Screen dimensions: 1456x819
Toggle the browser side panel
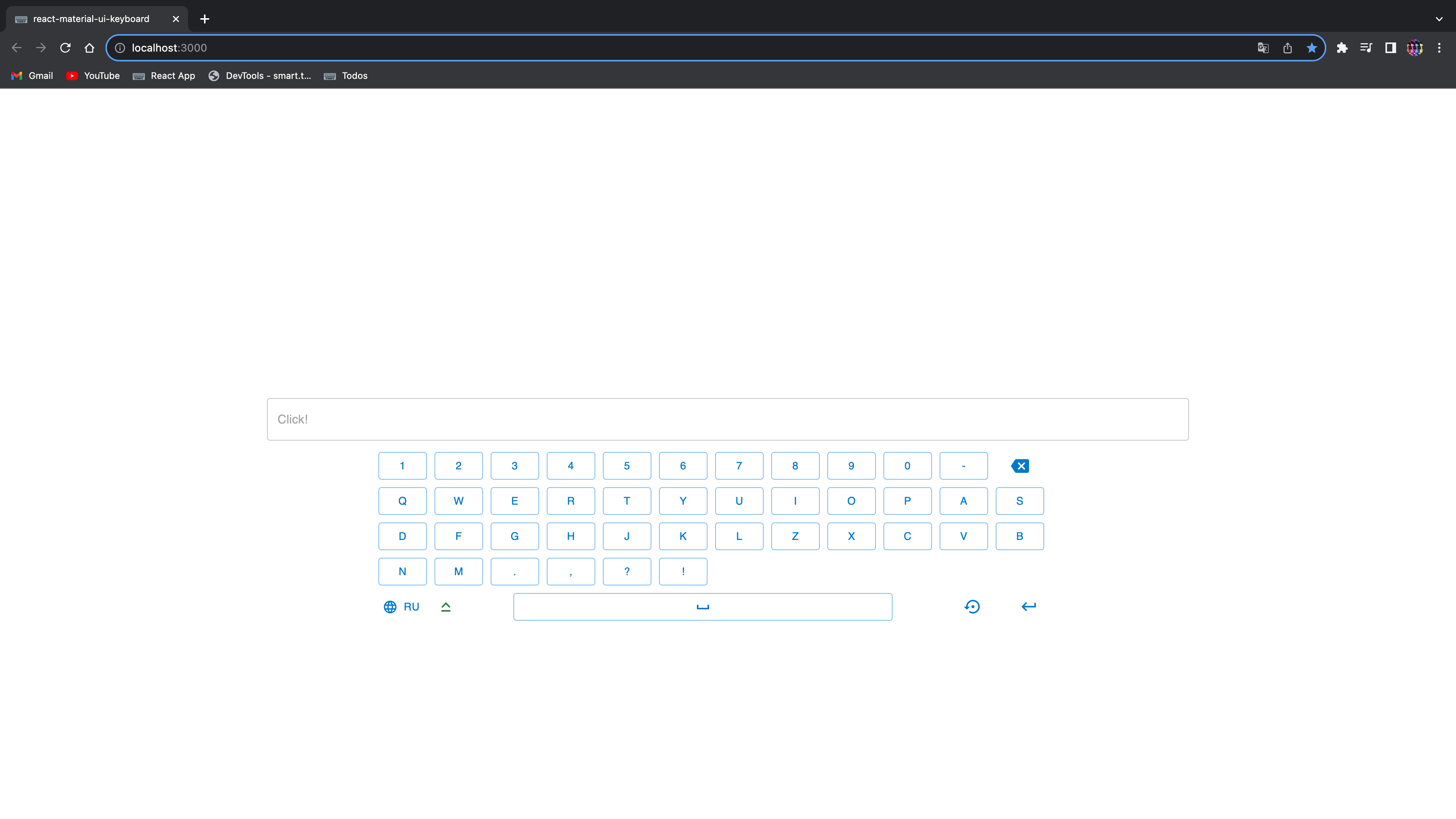click(1390, 48)
